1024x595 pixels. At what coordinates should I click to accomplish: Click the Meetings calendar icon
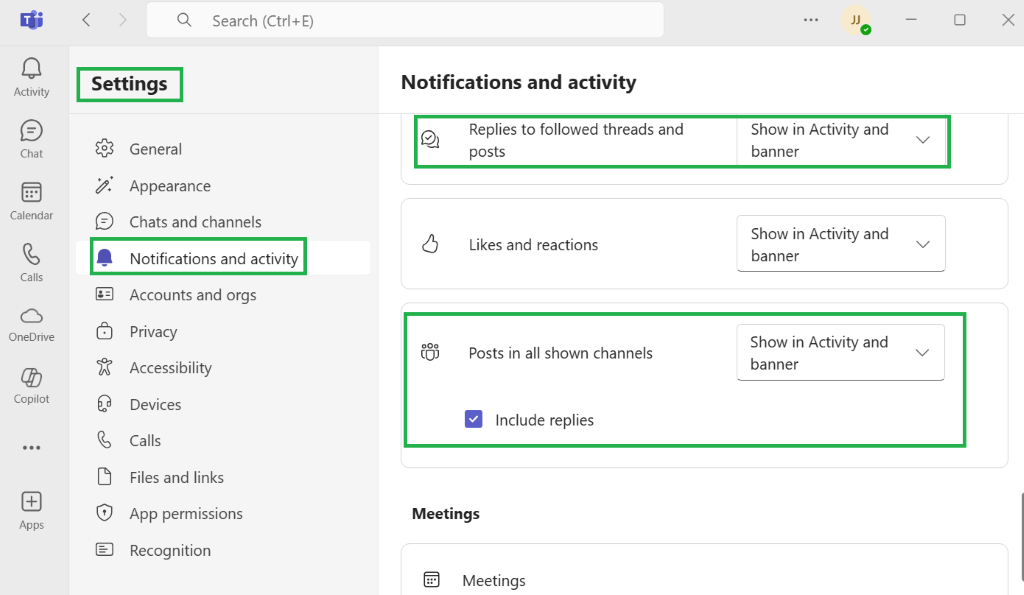[432, 579]
